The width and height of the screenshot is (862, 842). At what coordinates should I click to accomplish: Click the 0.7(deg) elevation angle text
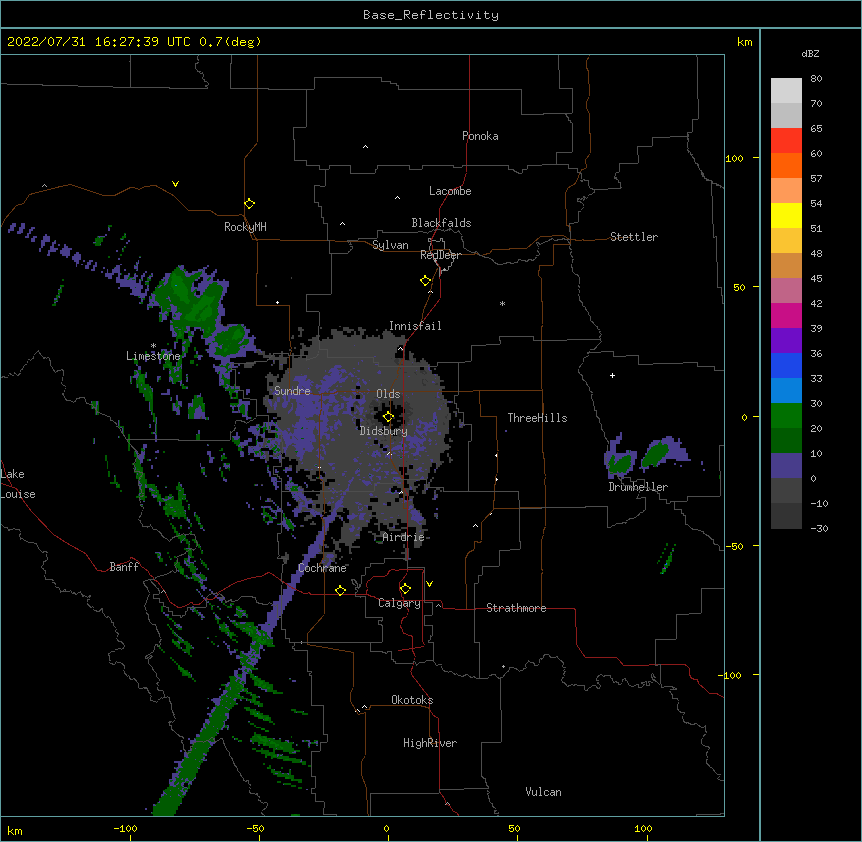(x=230, y=42)
